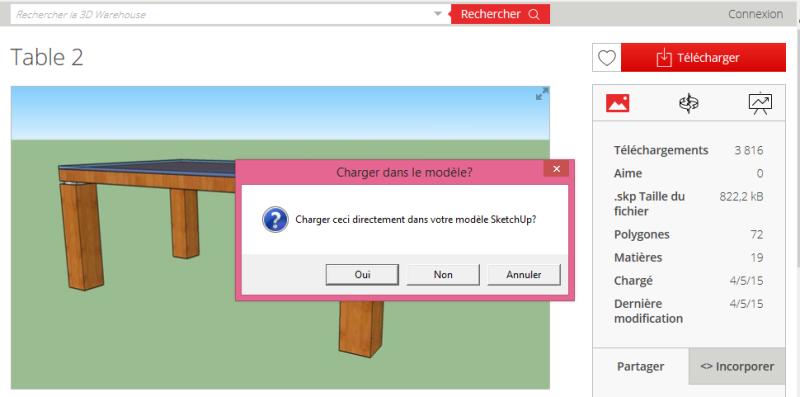This screenshot has height=397, width=800.
Task: Choose Non in the dialog
Action: (x=443, y=275)
